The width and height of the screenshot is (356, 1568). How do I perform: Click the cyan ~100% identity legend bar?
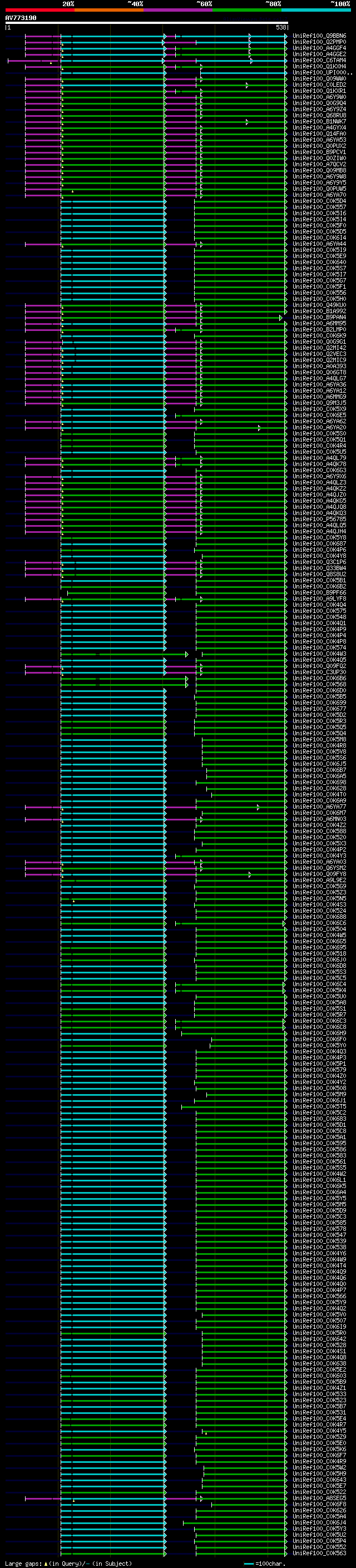[x=316, y=10]
